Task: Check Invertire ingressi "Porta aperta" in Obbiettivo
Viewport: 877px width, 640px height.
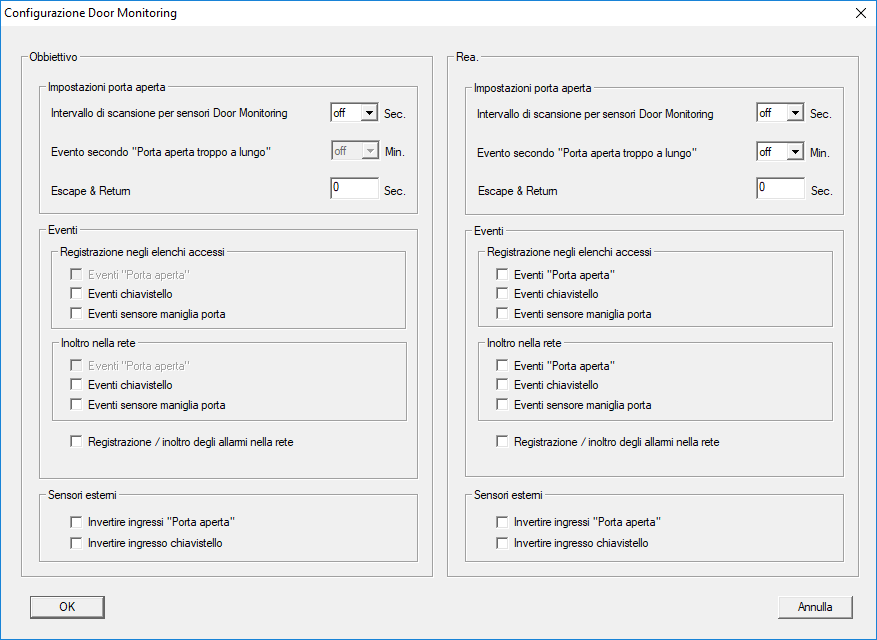Action: pyautogui.click(x=77, y=522)
